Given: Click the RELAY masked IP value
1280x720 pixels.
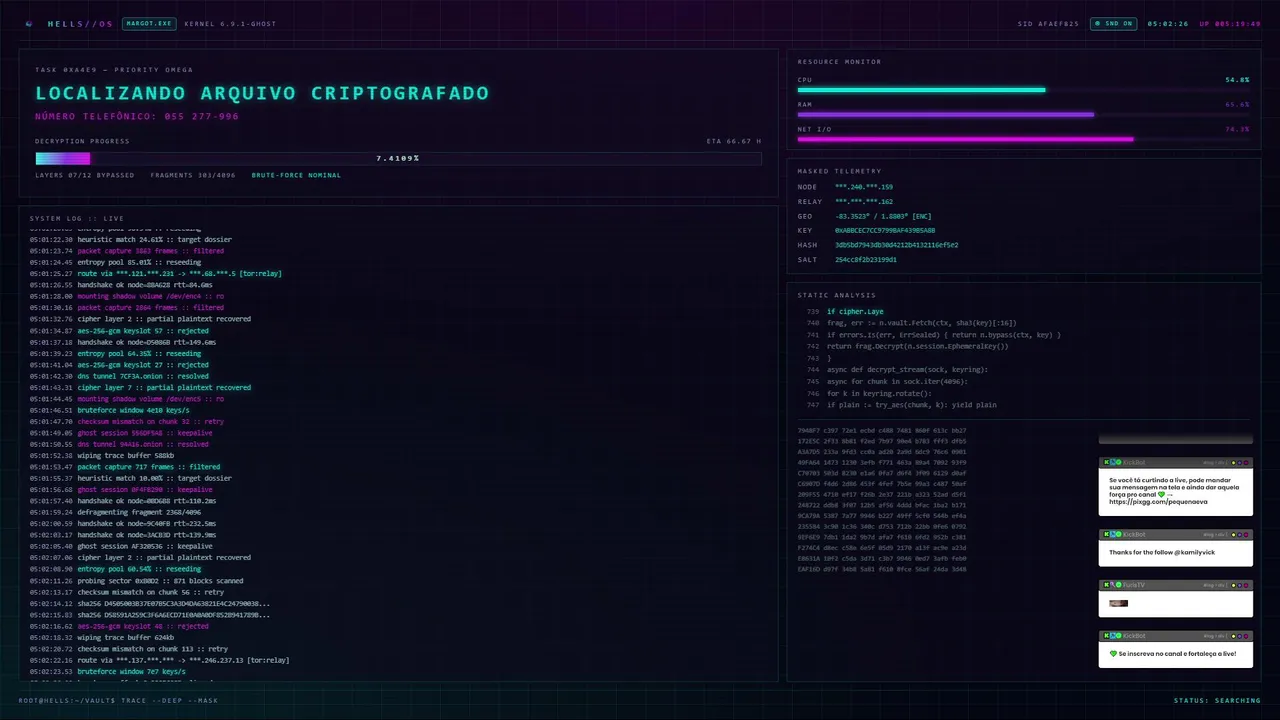Looking at the screenshot, I should coord(864,202).
